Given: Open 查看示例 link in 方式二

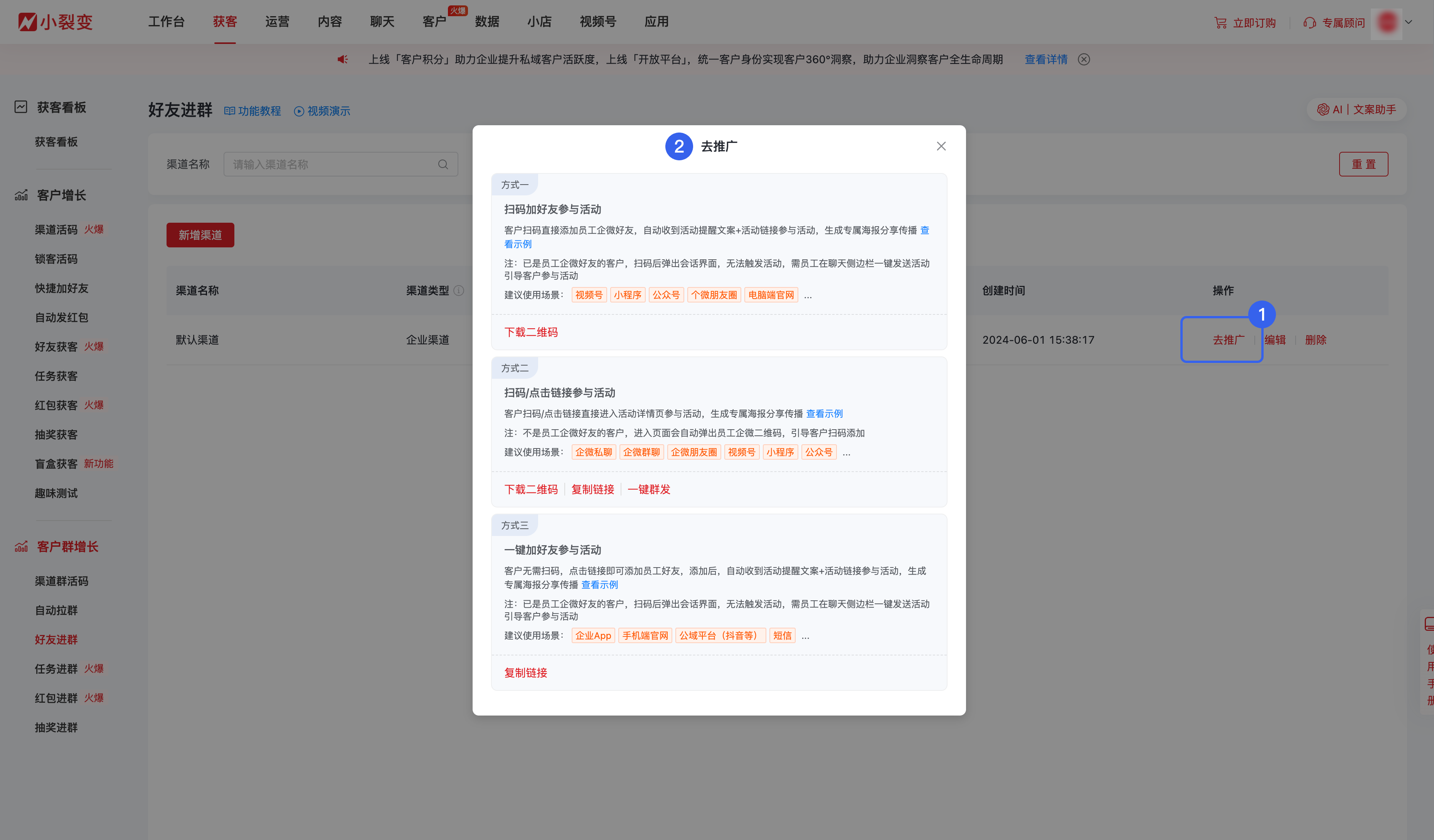Looking at the screenshot, I should [x=824, y=413].
